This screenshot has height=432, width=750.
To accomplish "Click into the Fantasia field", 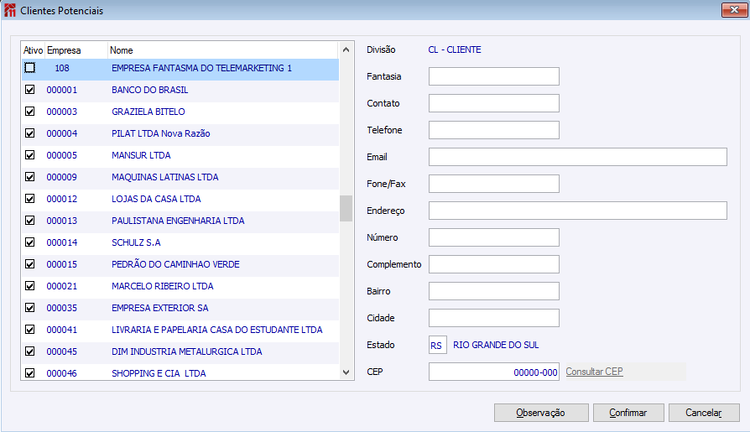I will coord(494,77).
